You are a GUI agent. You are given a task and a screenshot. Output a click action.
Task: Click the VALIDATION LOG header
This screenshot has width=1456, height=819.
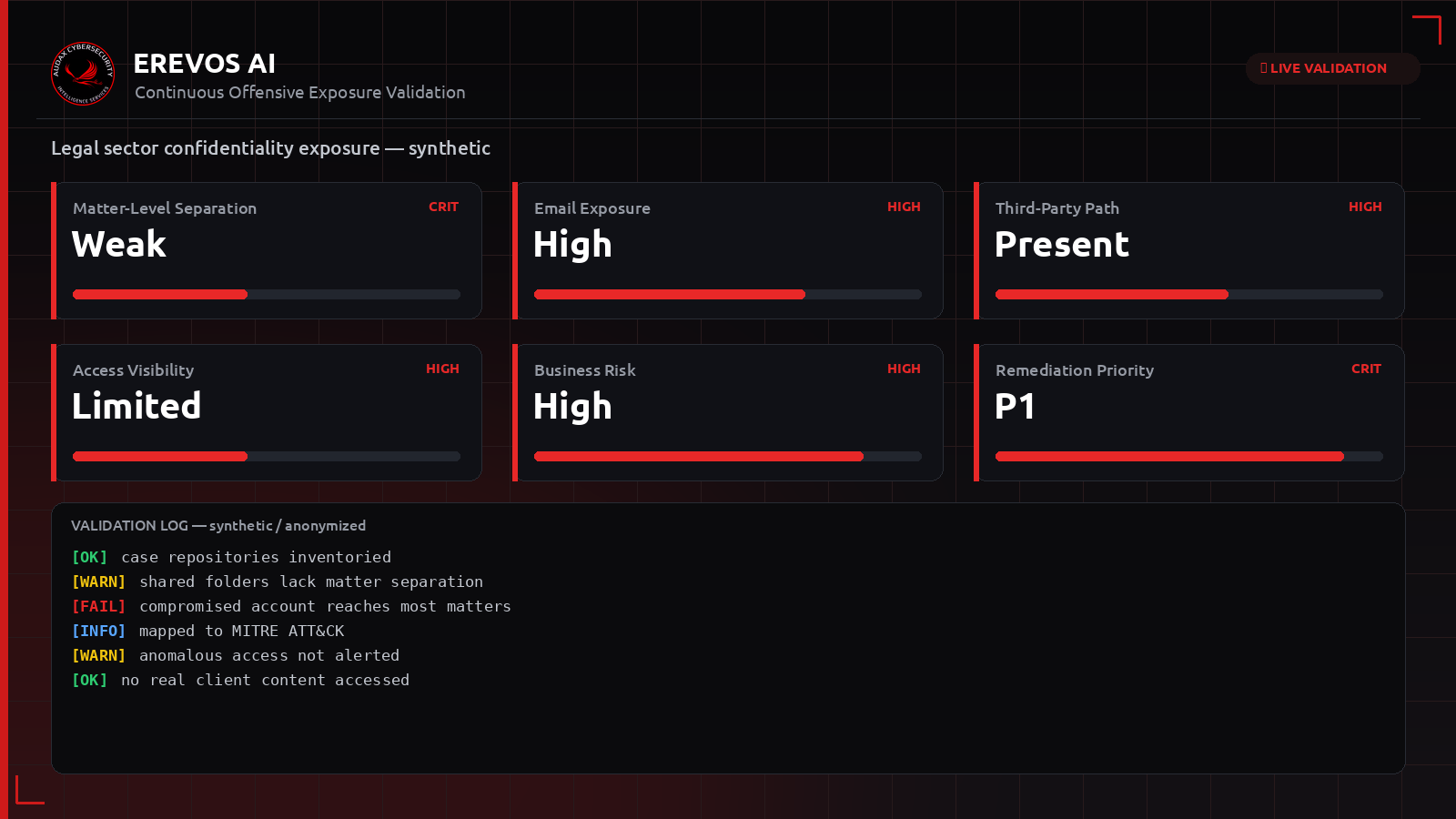coord(218,526)
